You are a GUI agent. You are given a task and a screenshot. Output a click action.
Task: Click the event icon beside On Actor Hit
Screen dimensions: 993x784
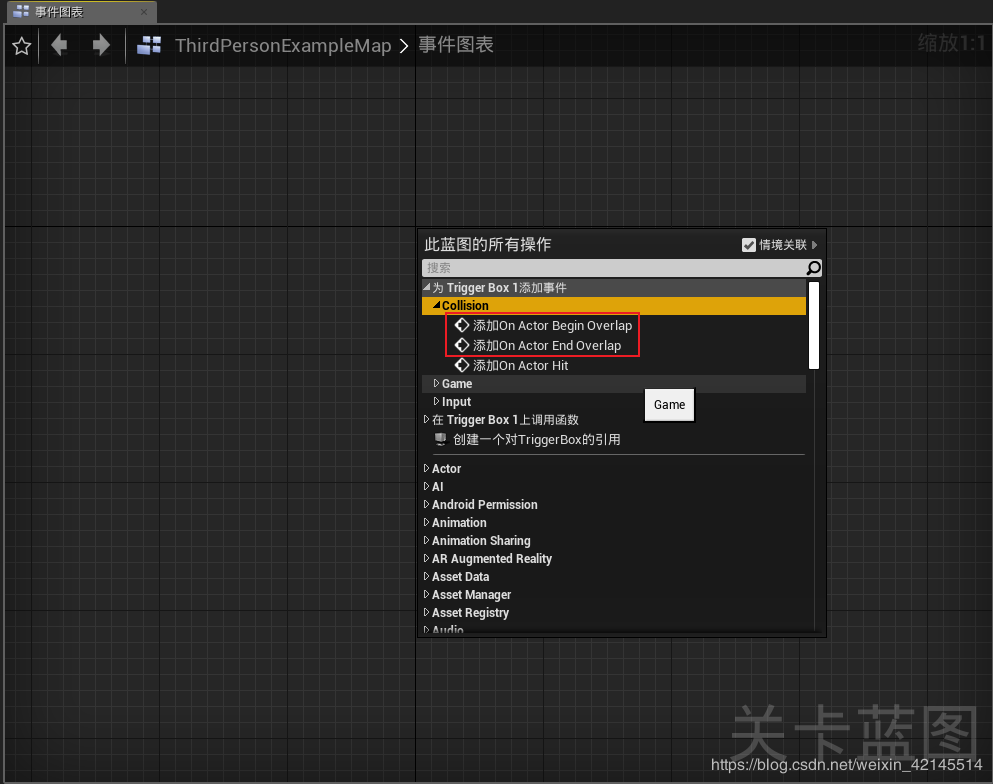pyautogui.click(x=462, y=365)
